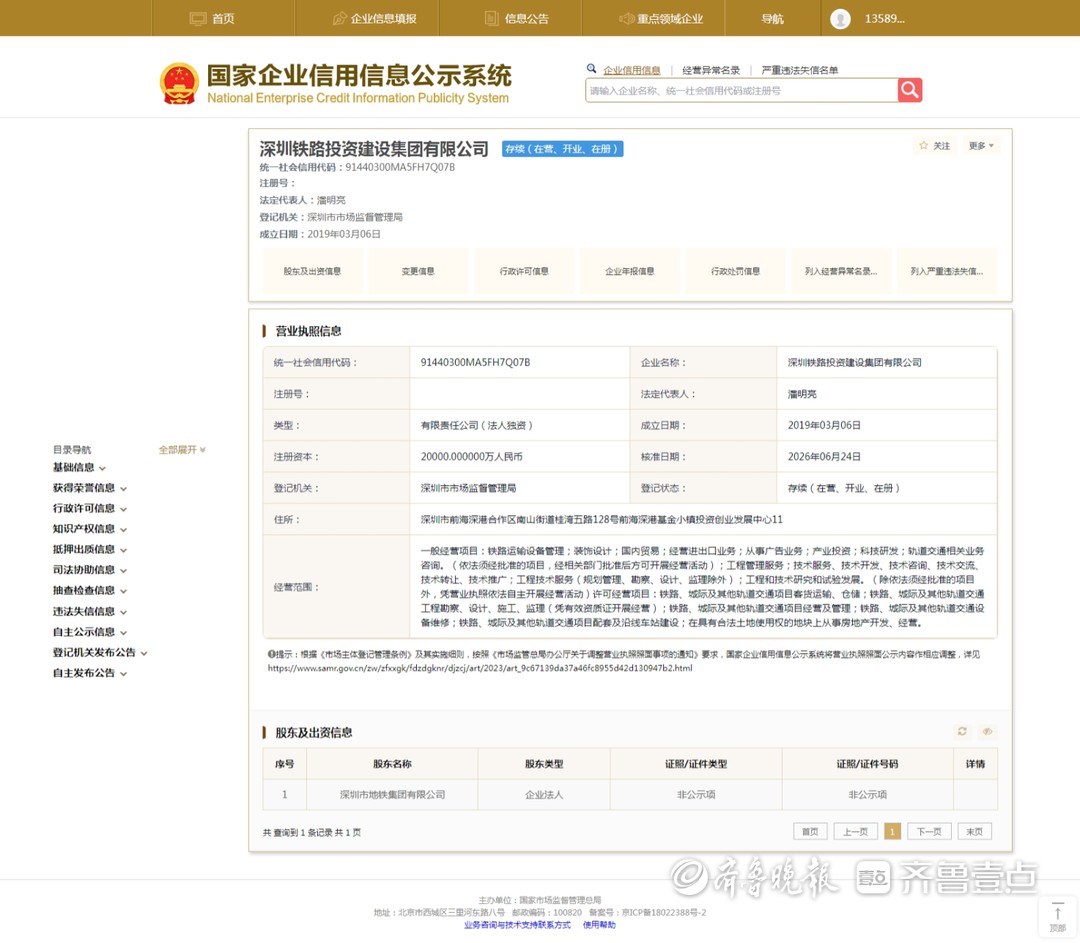This screenshot has height=943, width=1080.
Task: Select the 严重违法失信名单 search tab
Action: pos(800,70)
